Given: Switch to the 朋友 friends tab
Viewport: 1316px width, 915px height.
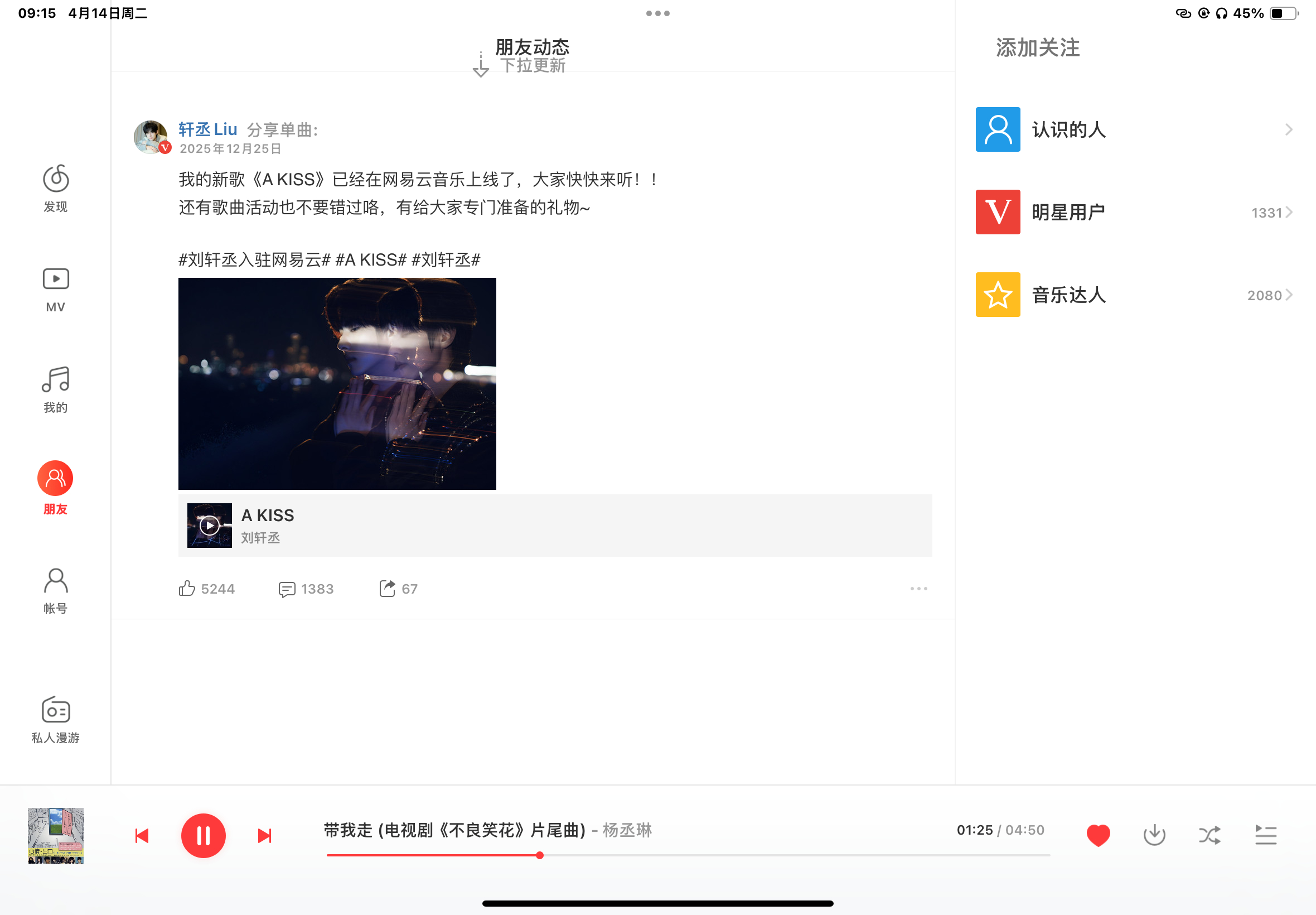Looking at the screenshot, I should tap(55, 486).
